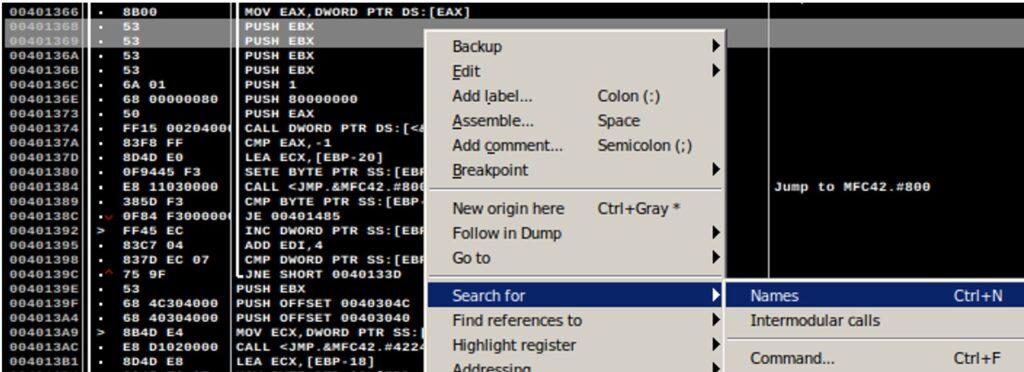This screenshot has width=1024, height=372.
Task: Open the Addressing submenu
Action: (575, 367)
